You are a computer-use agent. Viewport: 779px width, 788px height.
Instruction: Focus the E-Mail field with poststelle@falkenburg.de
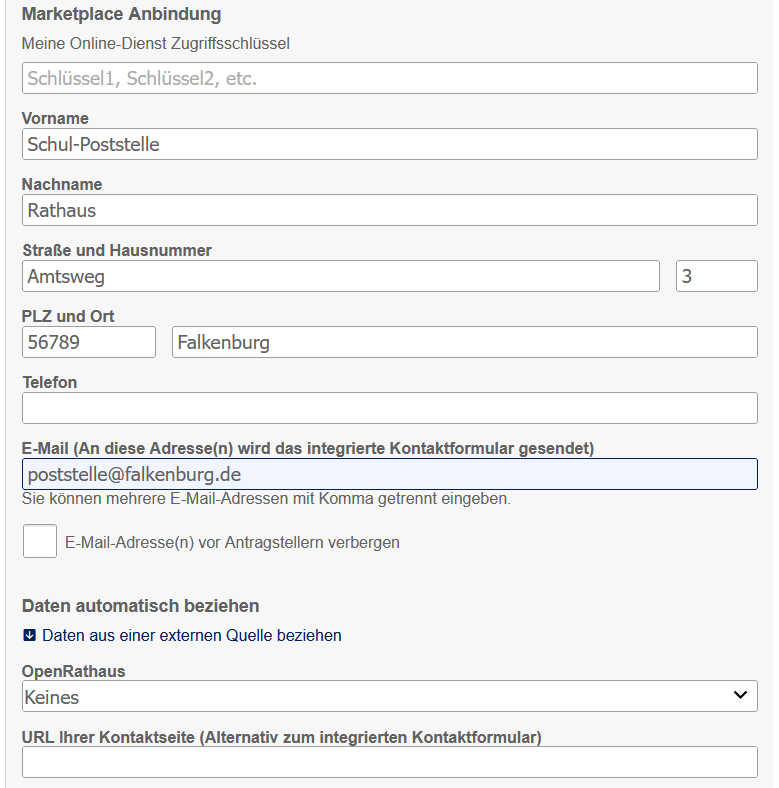click(389, 474)
